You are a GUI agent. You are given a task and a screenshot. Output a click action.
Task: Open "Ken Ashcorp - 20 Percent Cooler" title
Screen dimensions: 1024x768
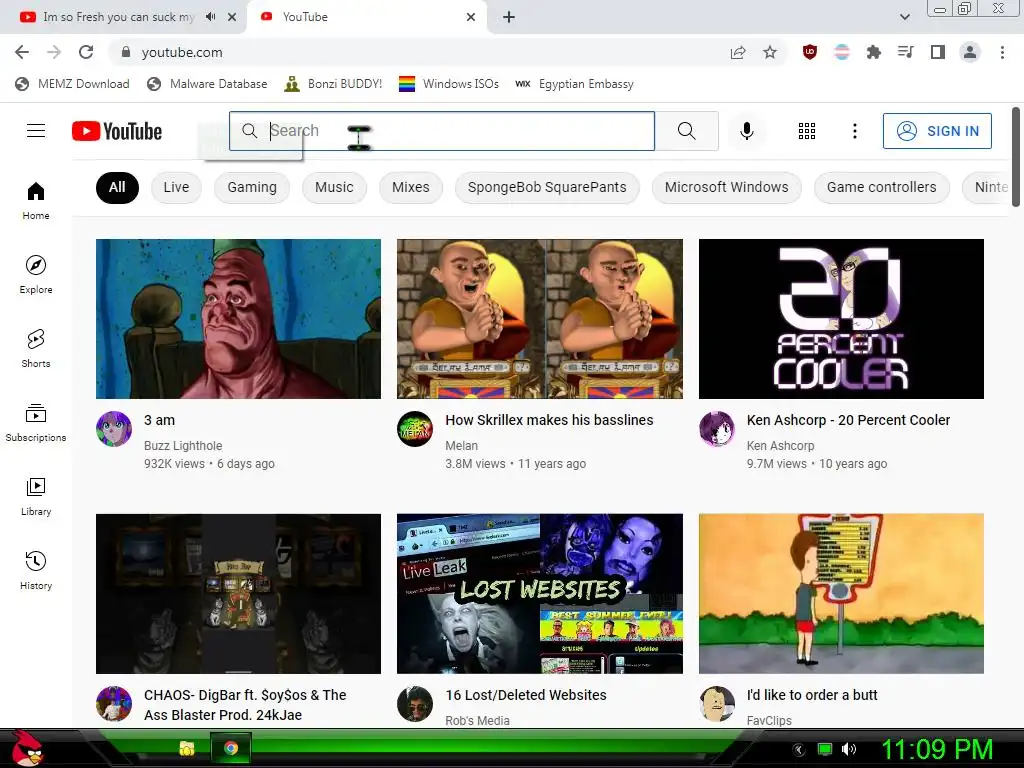(848, 420)
